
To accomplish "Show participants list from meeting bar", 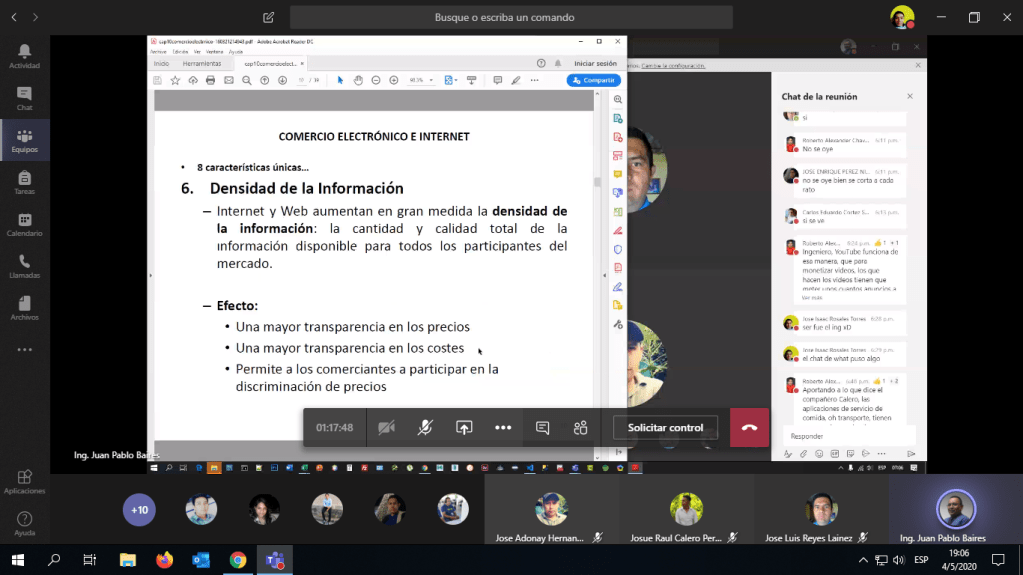I will click(x=580, y=427).
